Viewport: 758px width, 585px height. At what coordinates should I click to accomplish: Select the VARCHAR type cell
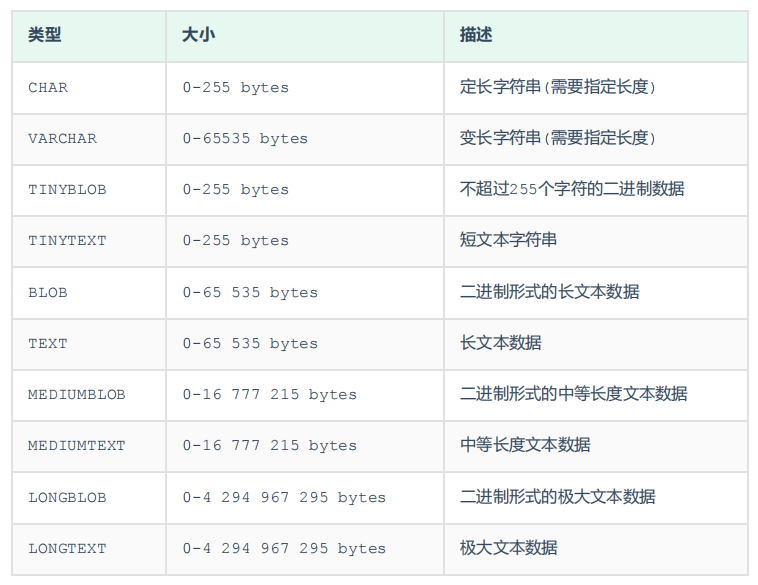62,139
